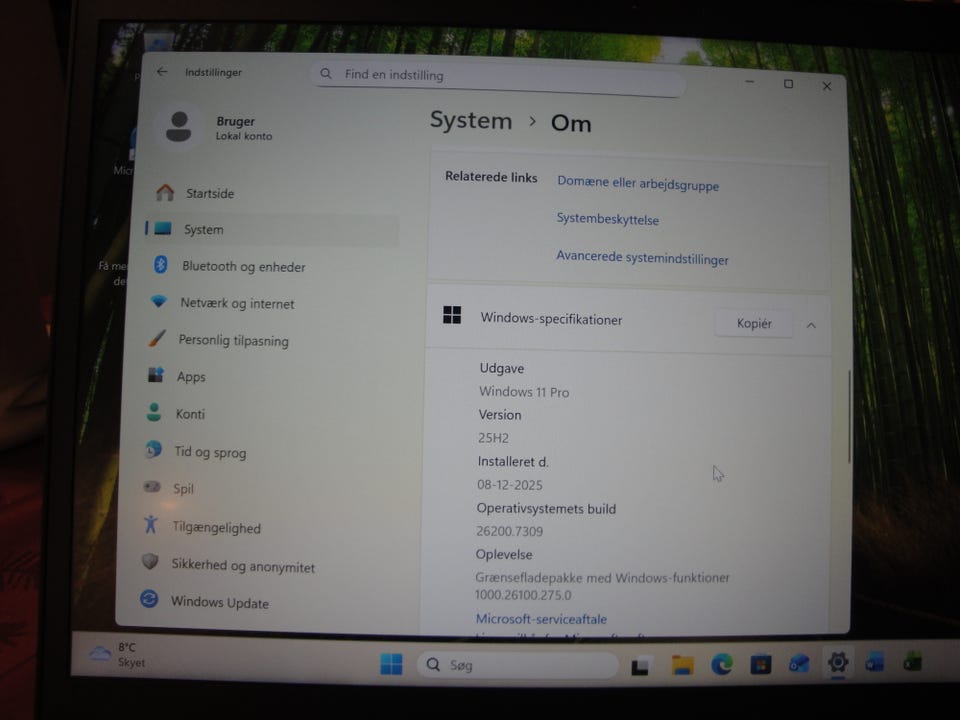Open Task View on the taskbar

click(640, 665)
